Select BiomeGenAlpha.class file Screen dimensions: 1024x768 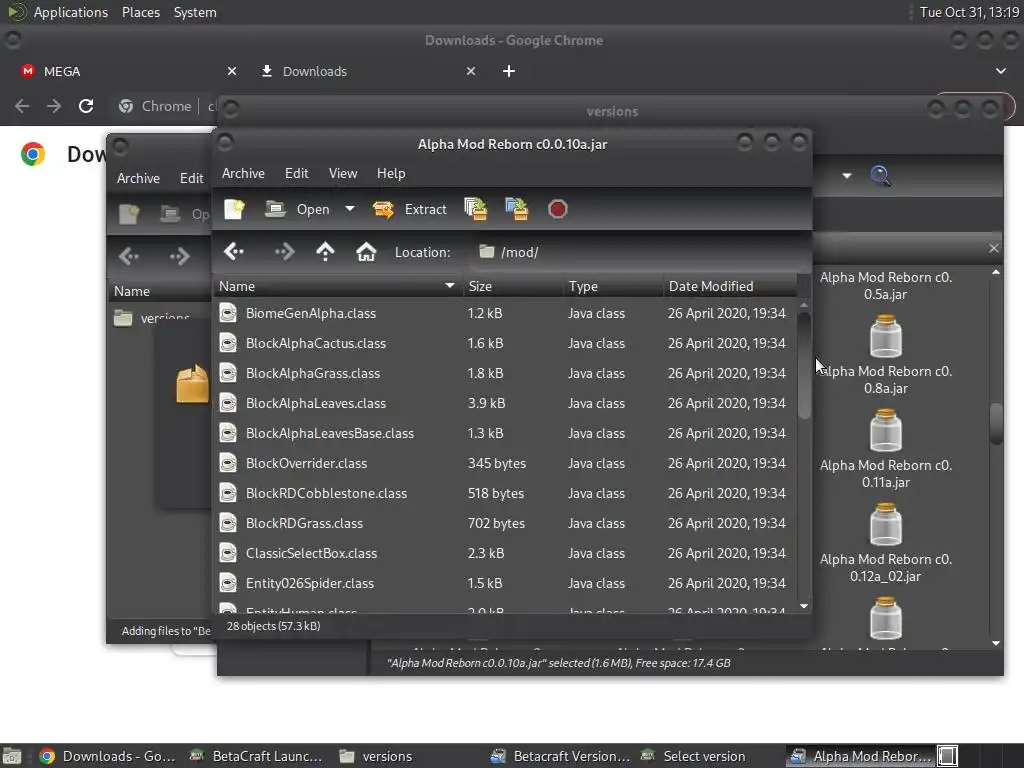505,313
